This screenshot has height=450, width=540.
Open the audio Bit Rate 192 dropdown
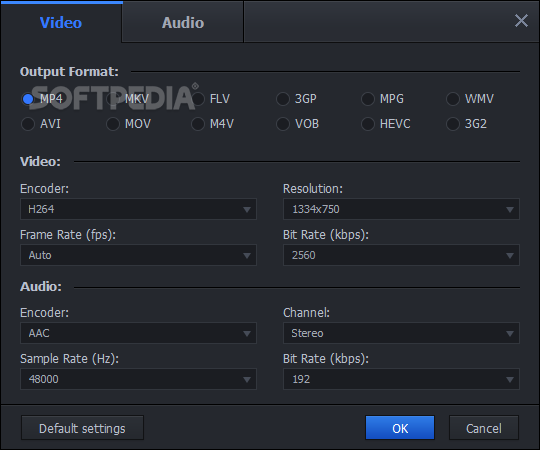point(401,379)
